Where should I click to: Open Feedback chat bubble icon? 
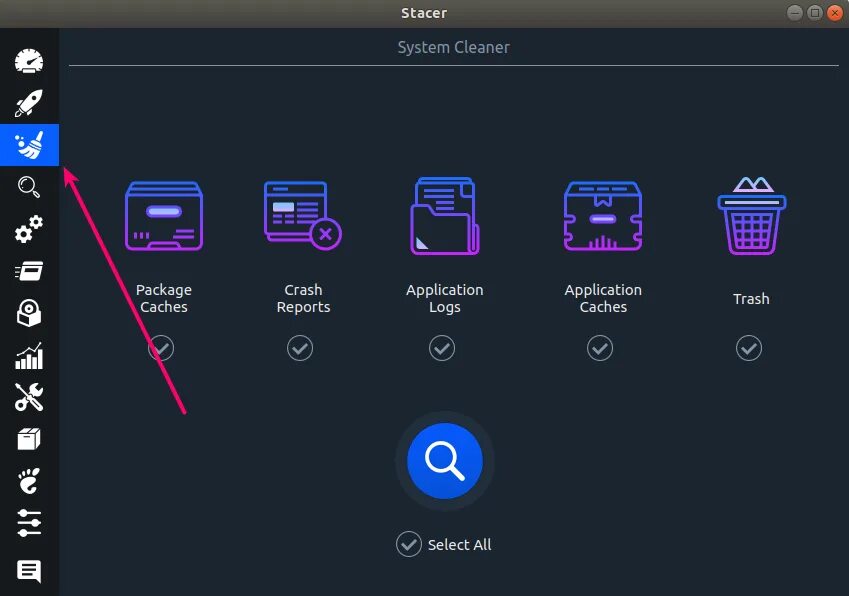pos(29,571)
